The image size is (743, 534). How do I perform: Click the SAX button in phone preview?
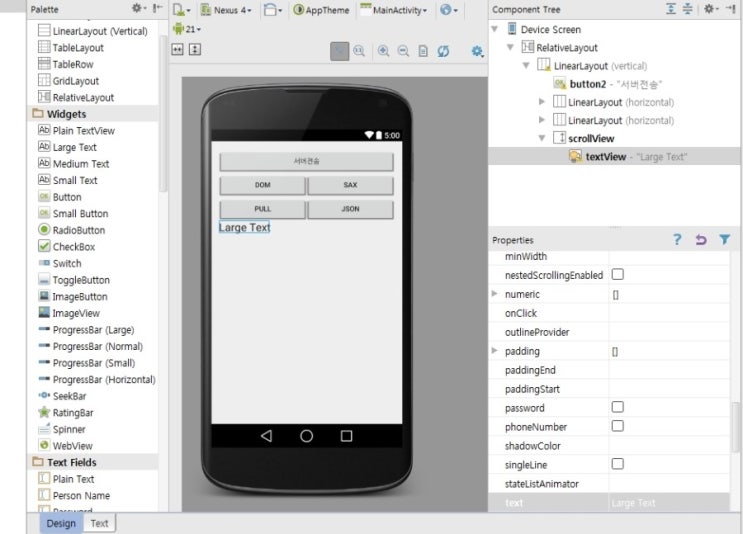(x=350, y=185)
